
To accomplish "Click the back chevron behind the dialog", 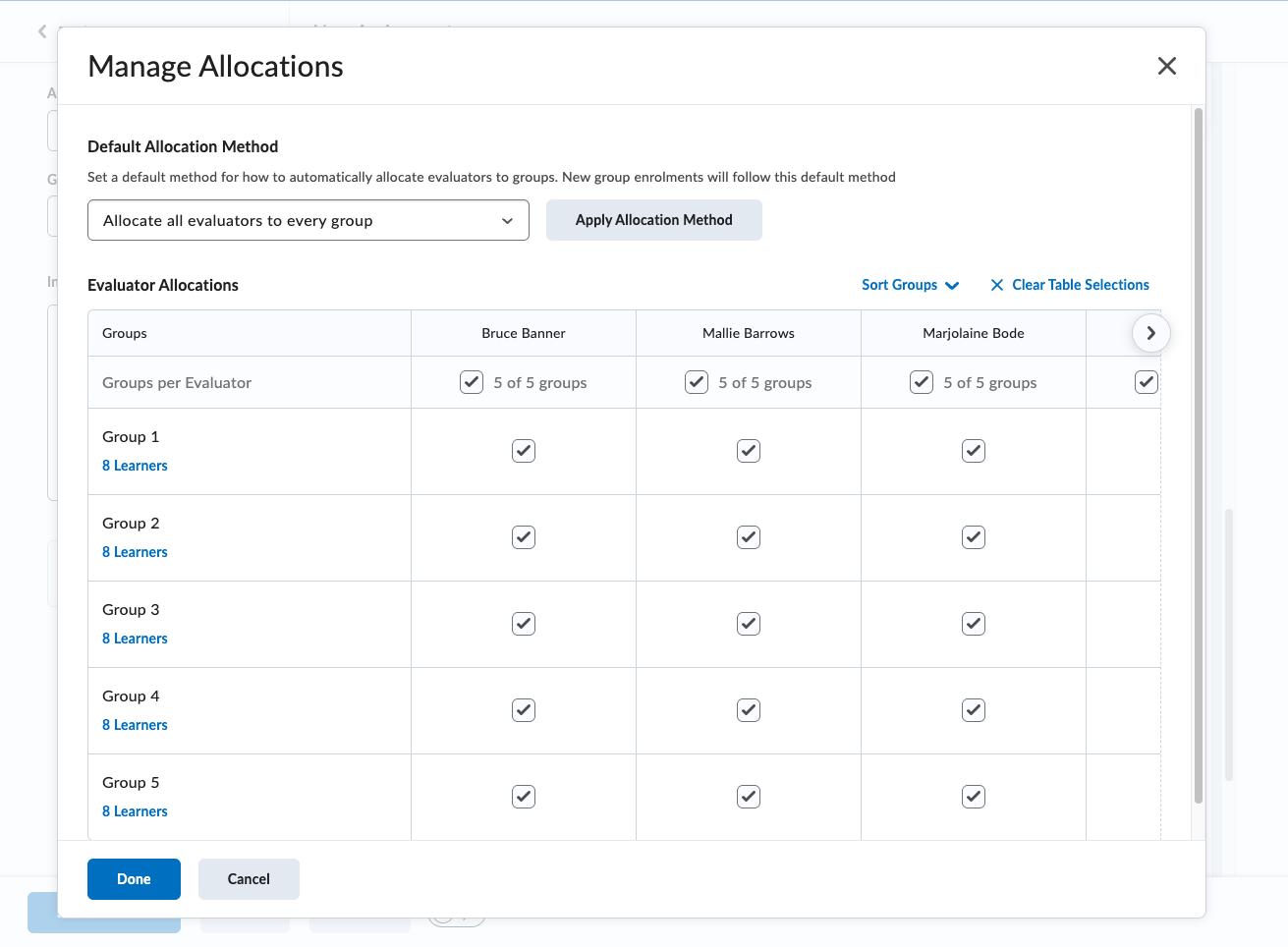I will coord(42,31).
